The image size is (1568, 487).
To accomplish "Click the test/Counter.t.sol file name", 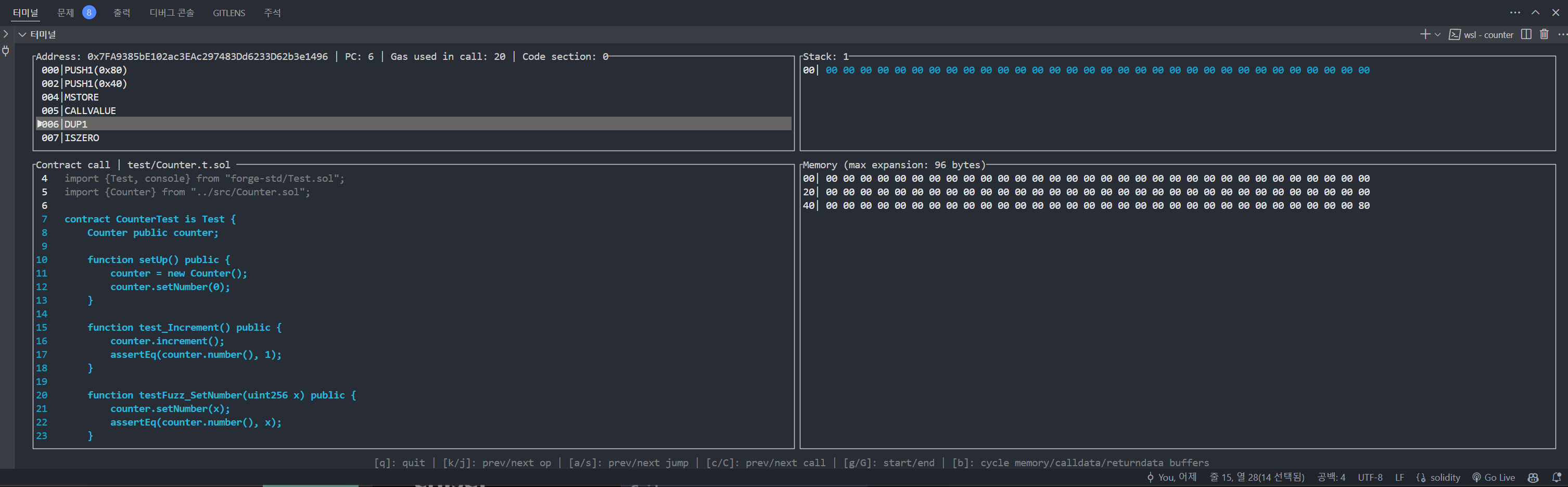I will 179,165.
